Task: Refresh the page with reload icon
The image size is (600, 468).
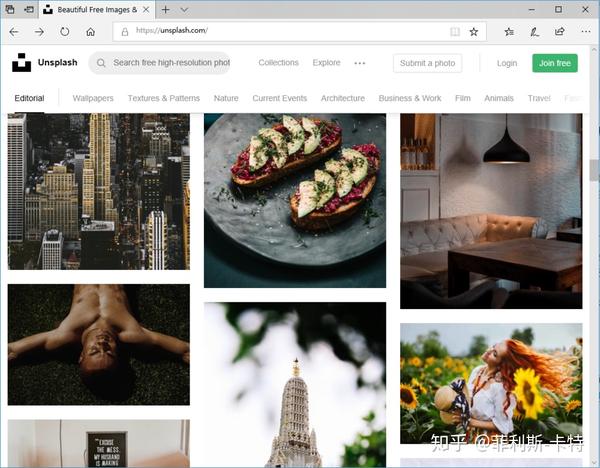Action: 65,32
